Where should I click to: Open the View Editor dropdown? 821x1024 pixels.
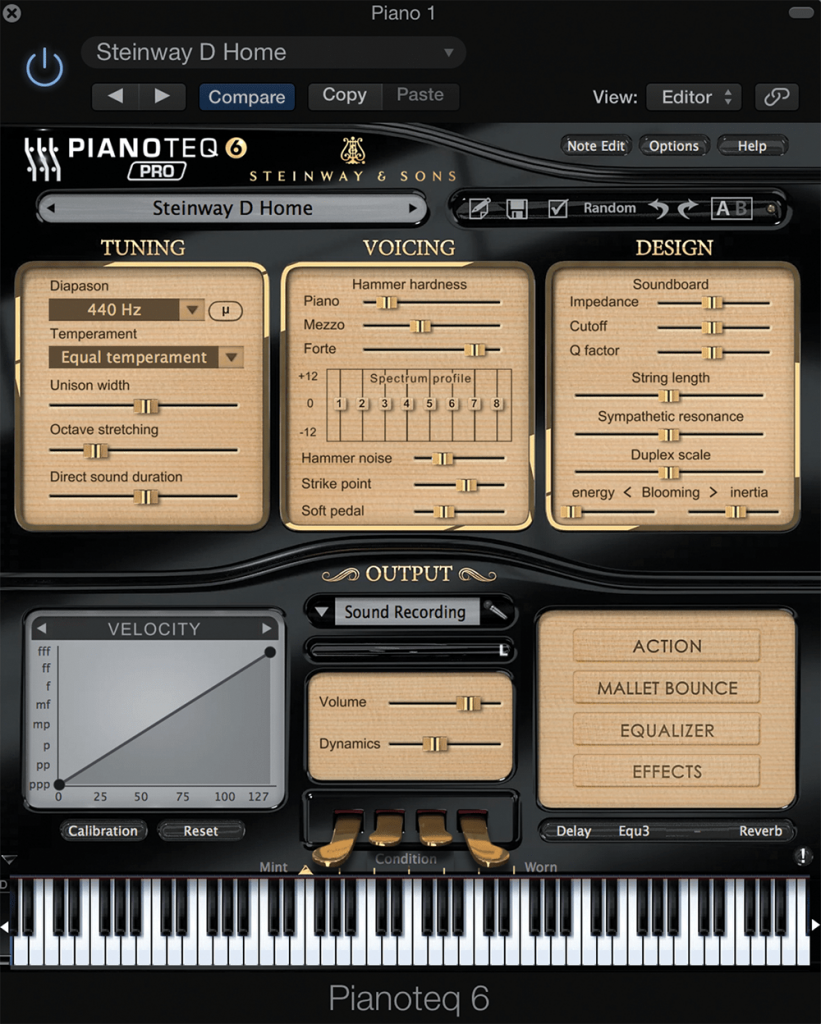(x=694, y=97)
